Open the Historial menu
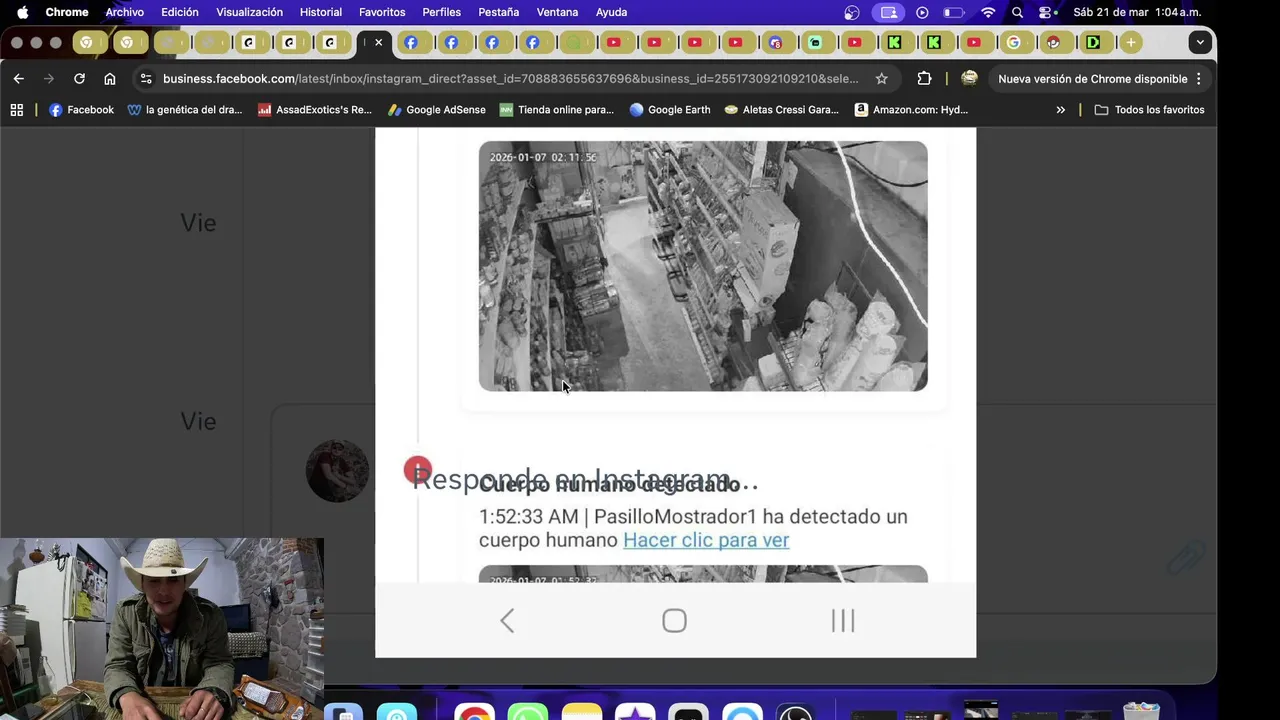1280x720 pixels. point(321,12)
